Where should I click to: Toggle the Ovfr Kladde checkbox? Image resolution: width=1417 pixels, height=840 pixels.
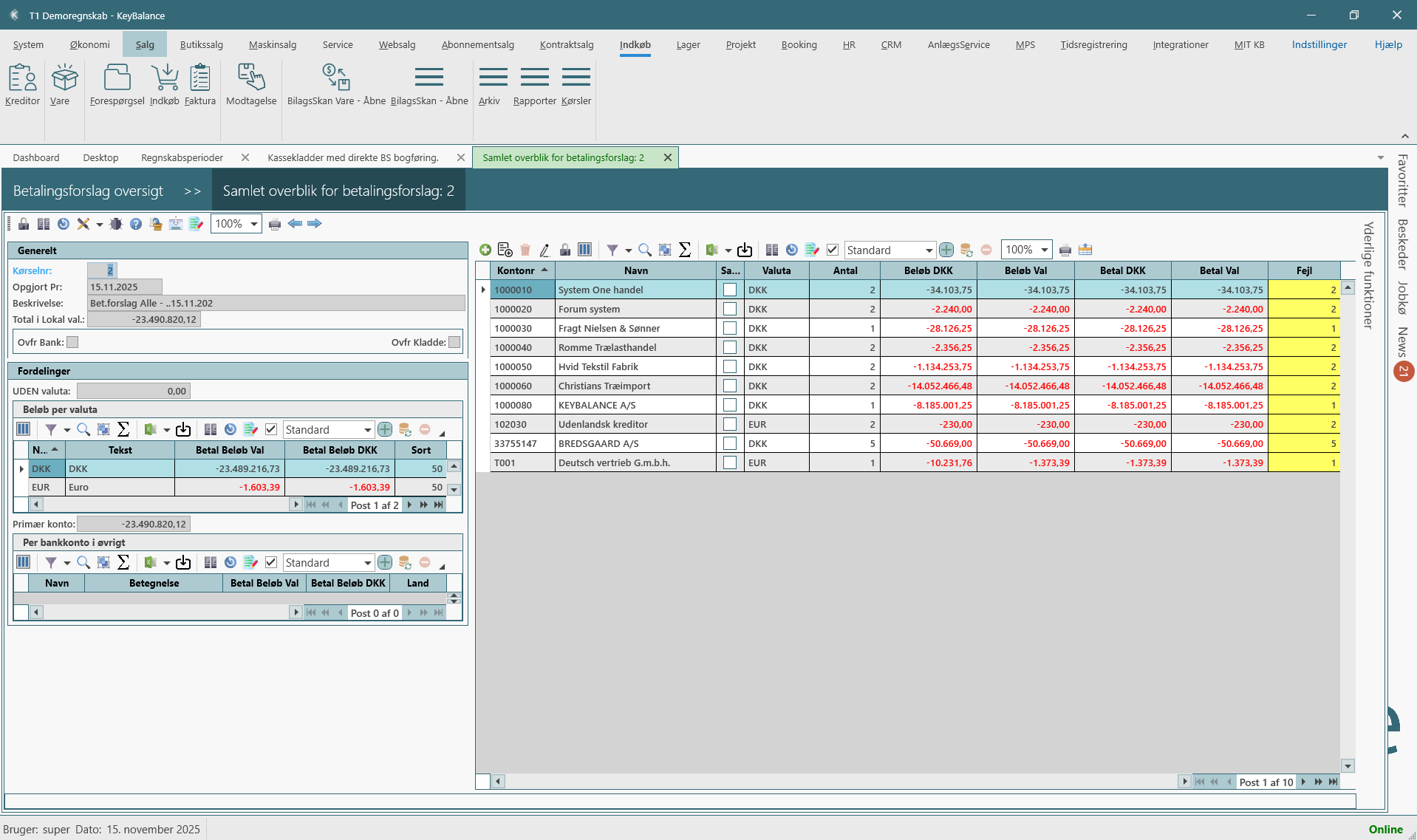tap(454, 342)
